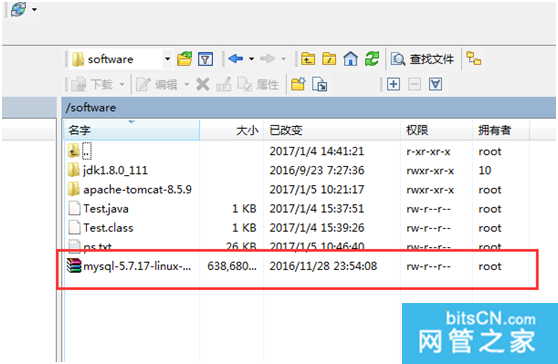This screenshot has height=364, width=558.
Task: Click the 查找文件 find files button
Action: pyautogui.click(x=422, y=59)
